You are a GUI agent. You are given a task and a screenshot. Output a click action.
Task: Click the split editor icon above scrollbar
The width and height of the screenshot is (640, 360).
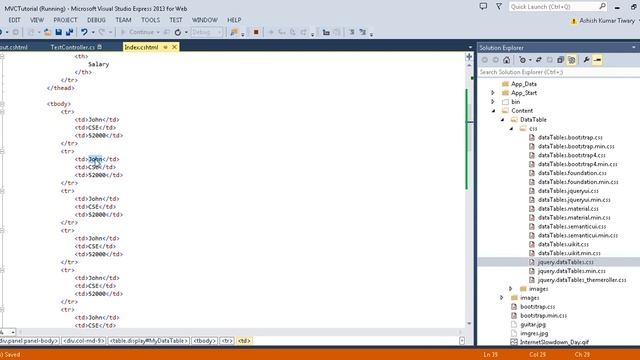click(x=469, y=57)
